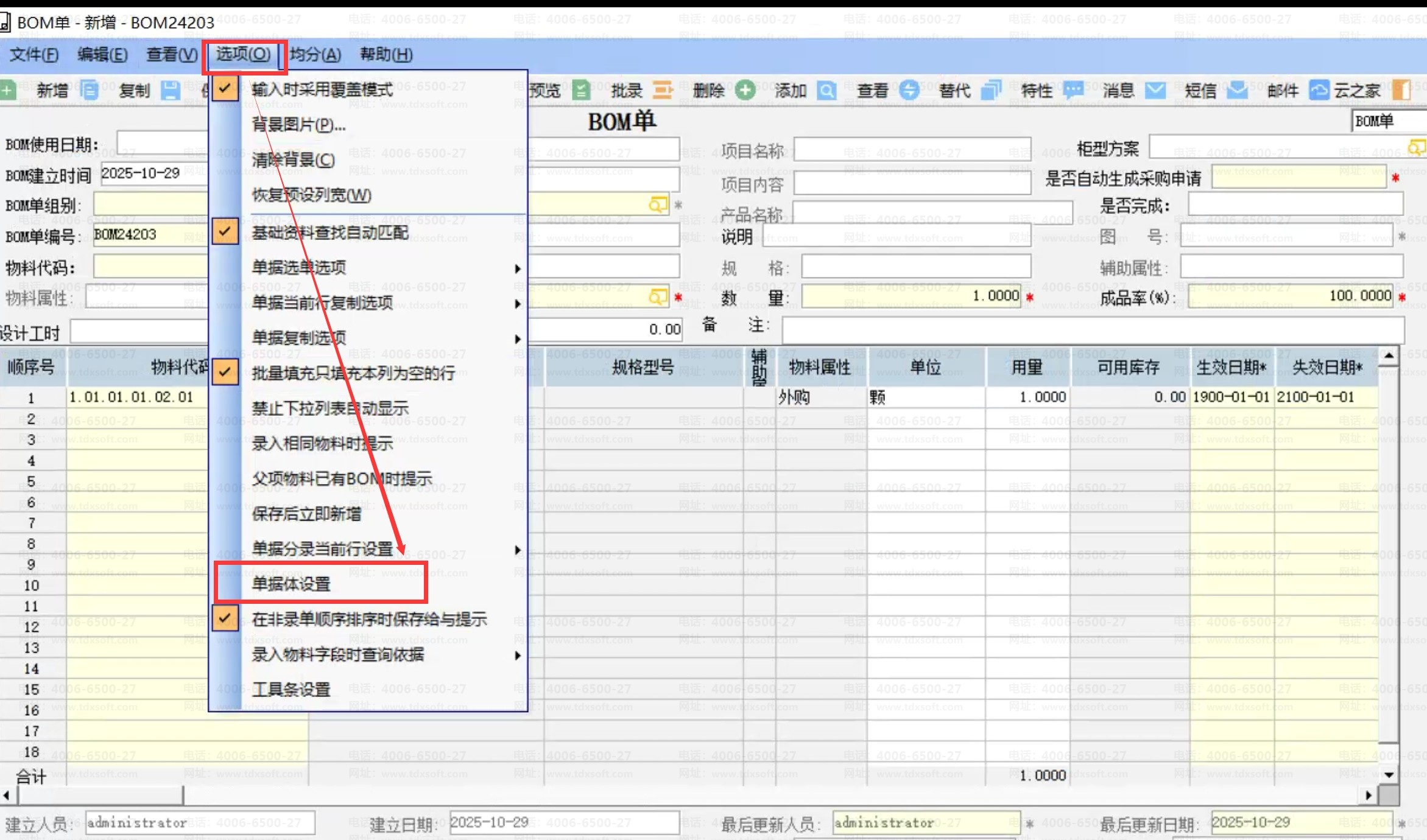The image size is (1427, 840).
Task: Click the cloud icon beside 云之家
Action: point(1319,90)
